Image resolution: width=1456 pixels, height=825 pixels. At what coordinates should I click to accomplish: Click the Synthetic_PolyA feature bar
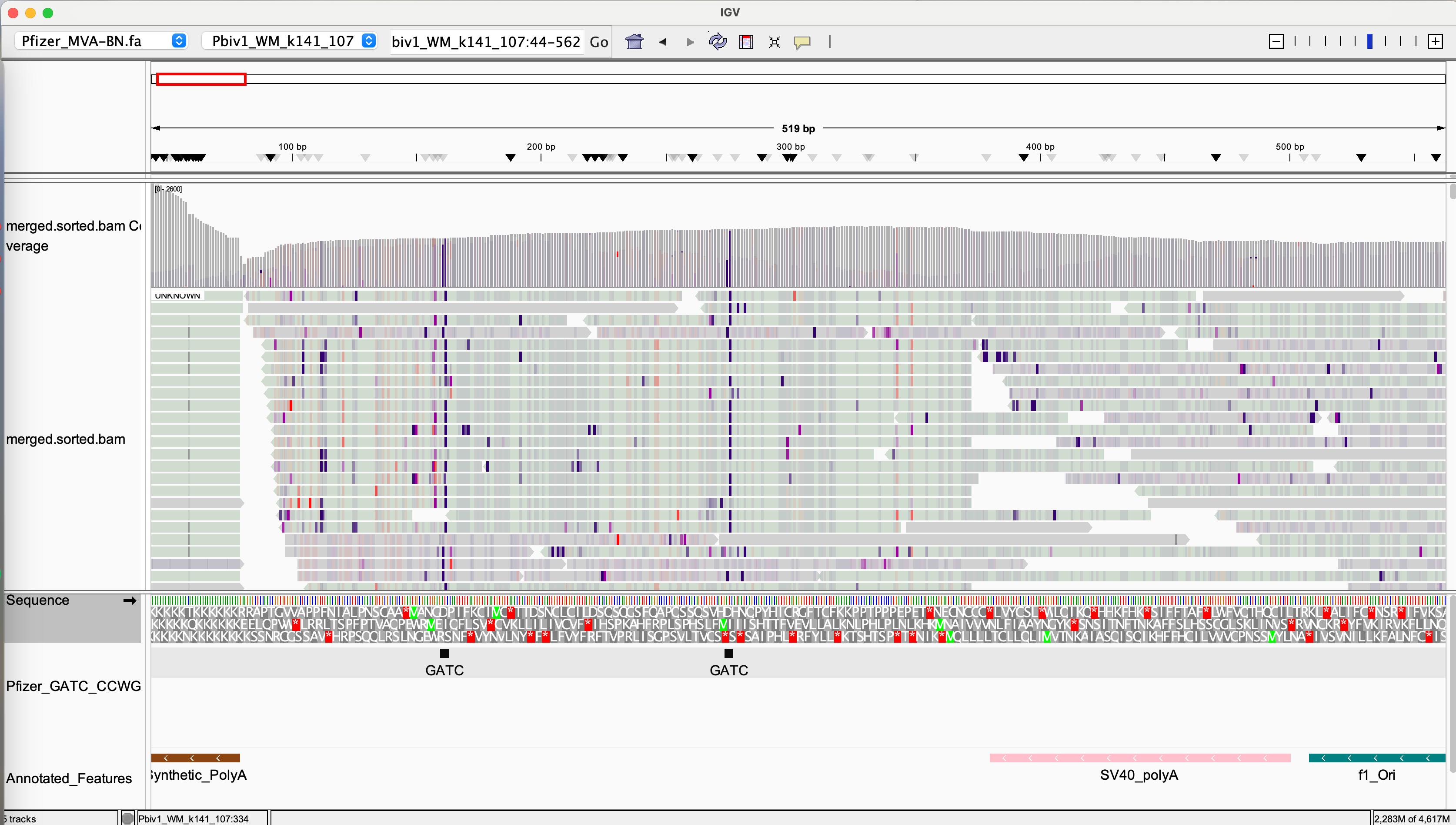pyautogui.click(x=195, y=758)
